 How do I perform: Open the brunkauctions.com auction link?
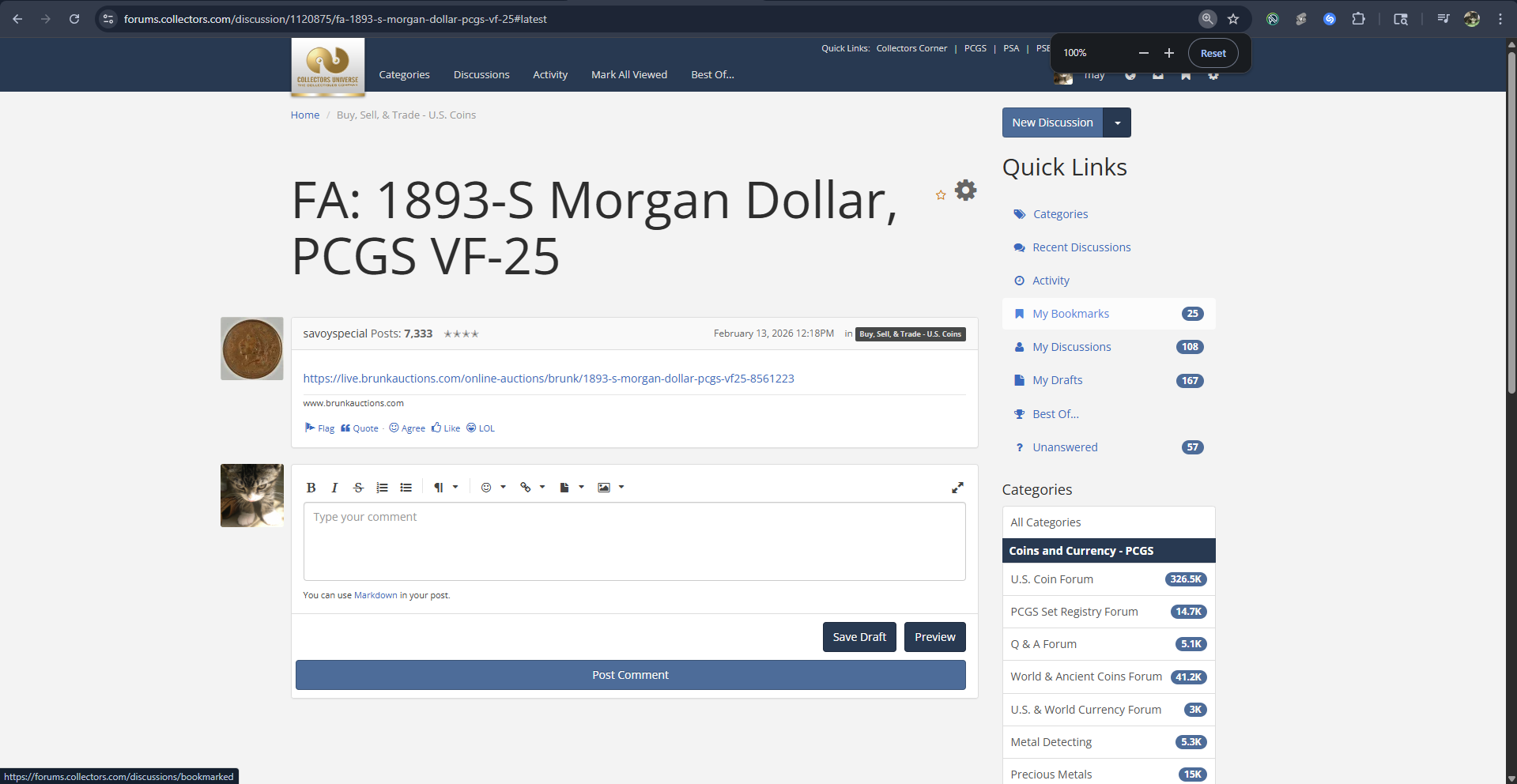click(549, 379)
